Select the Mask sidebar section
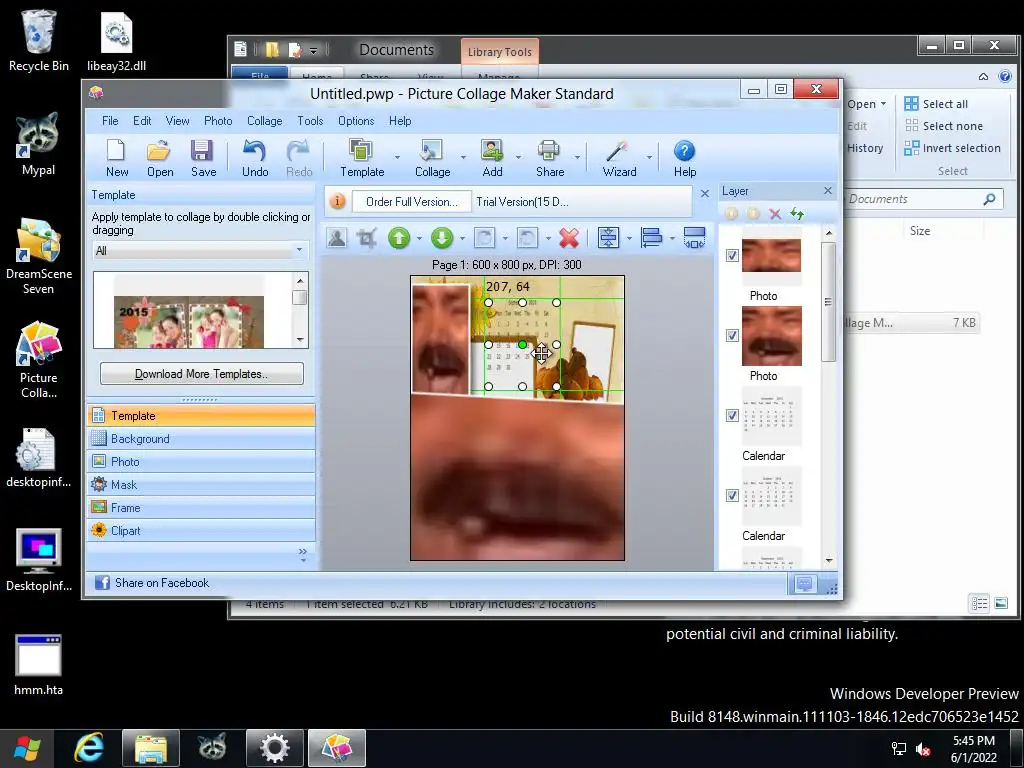 [x=200, y=485]
